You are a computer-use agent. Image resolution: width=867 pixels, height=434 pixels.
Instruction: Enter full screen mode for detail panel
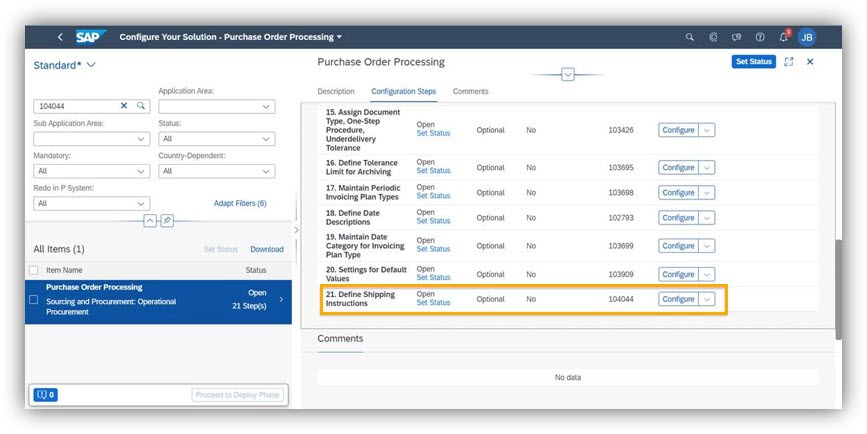click(789, 62)
